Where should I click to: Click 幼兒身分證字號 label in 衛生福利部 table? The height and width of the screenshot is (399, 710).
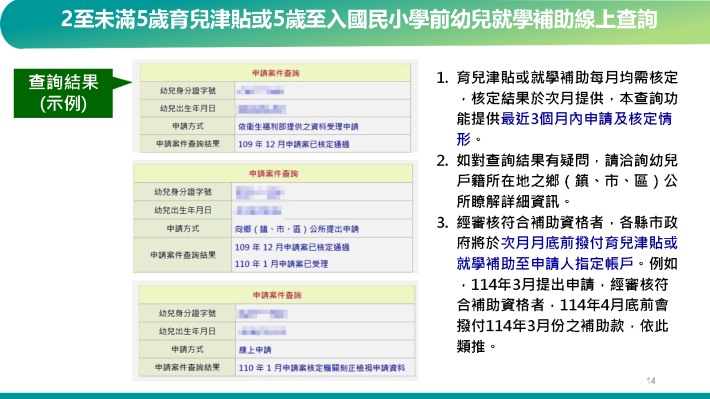coord(187,91)
